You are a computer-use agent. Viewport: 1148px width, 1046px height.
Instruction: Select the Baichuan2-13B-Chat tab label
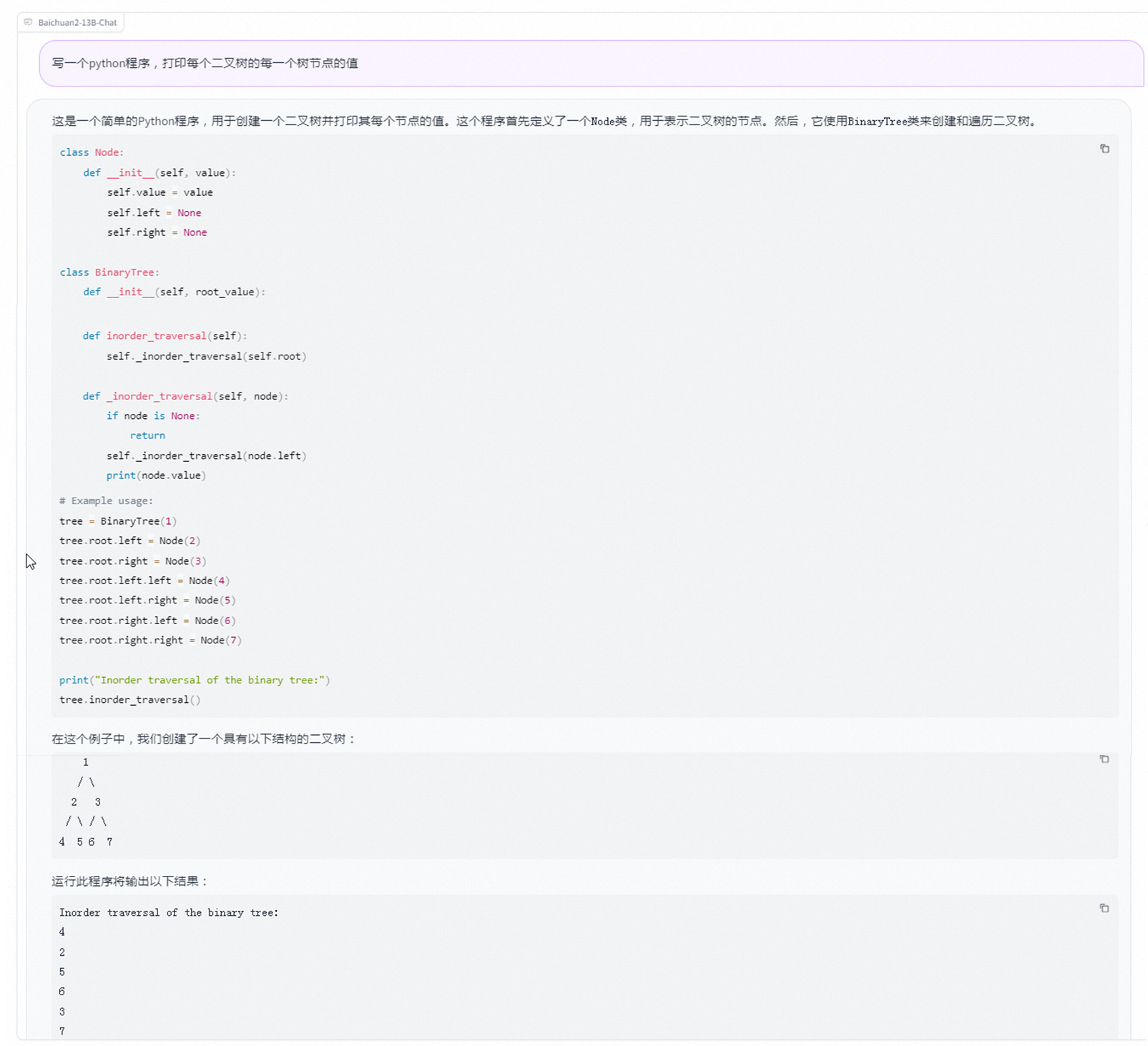pos(77,23)
